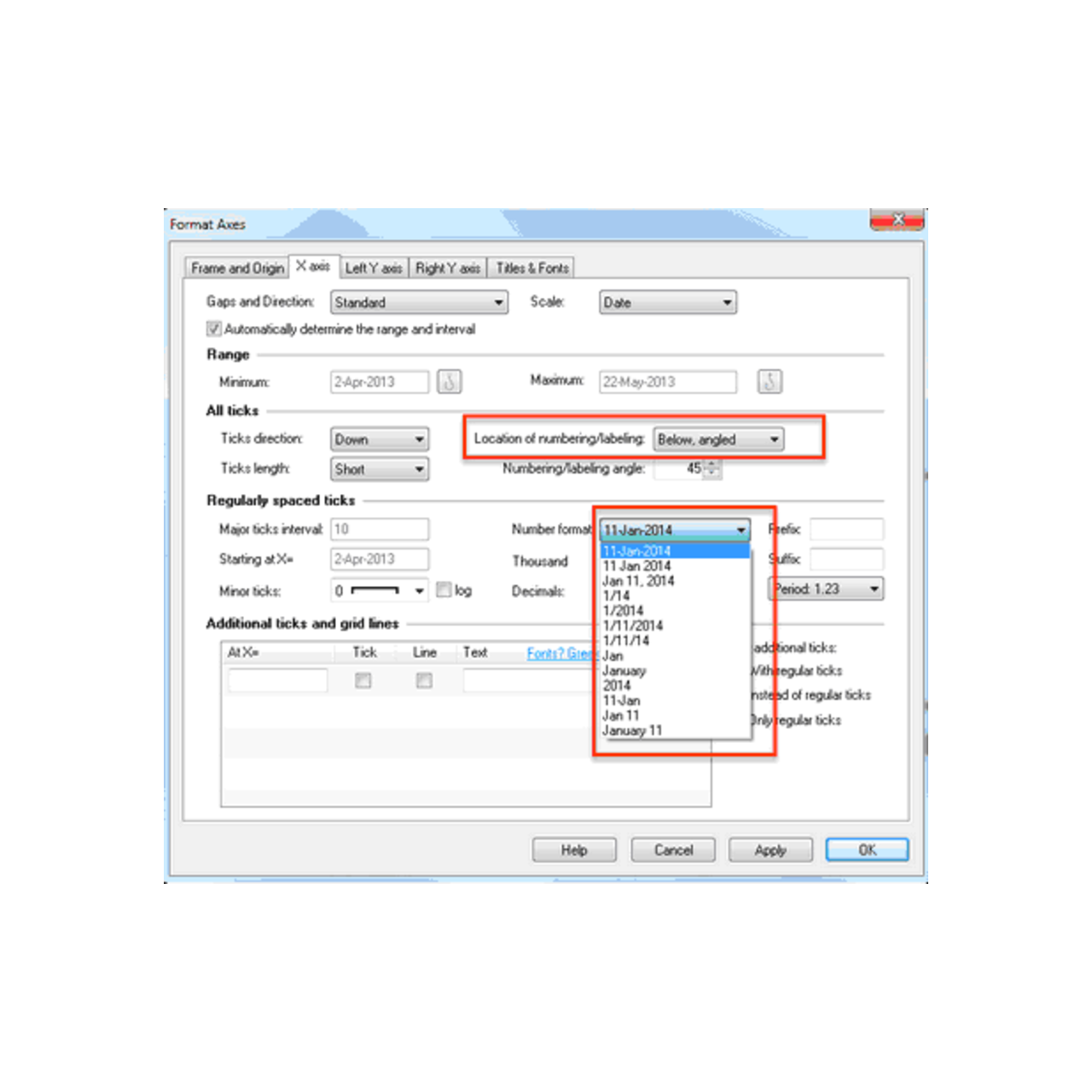1092x1092 pixels.
Task: Toggle automatically determine range and interval checkbox
Action: (214, 329)
